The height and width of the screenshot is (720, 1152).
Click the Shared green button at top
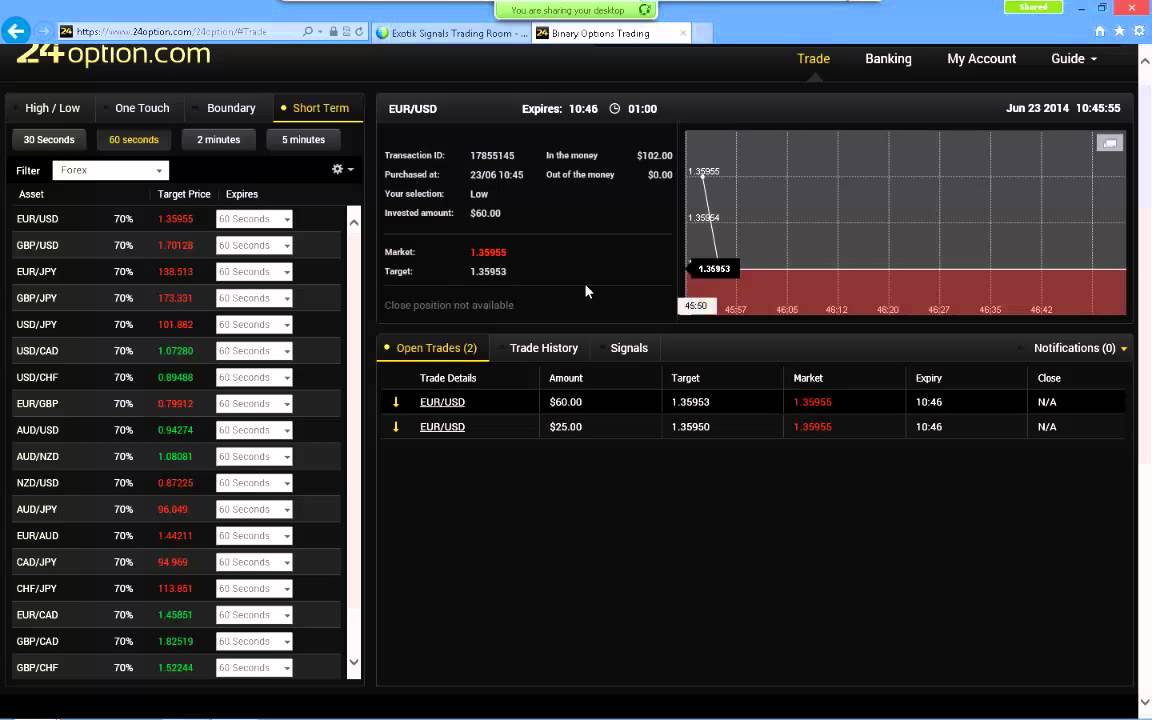click(x=1033, y=7)
